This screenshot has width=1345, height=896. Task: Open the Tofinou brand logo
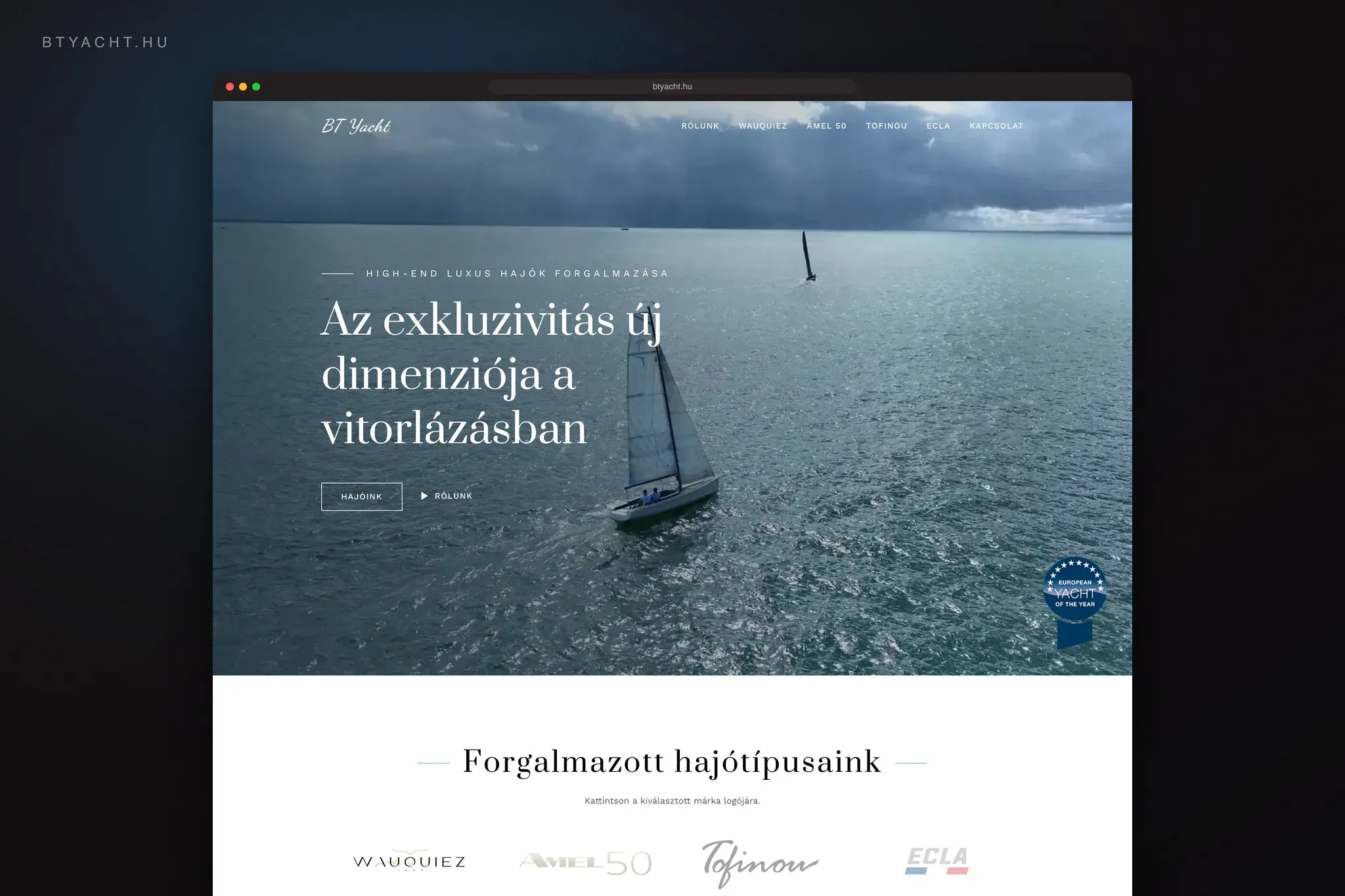click(760, 863)
